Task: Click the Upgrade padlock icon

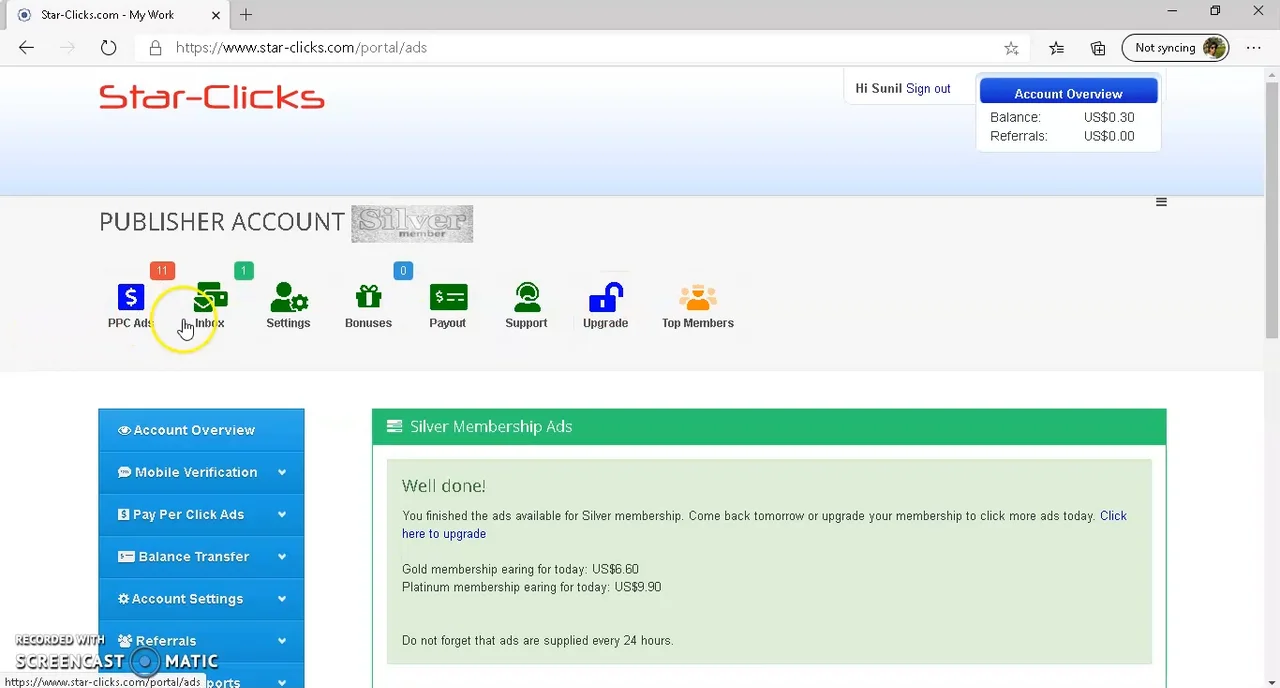Action: (x=605, y=299)
